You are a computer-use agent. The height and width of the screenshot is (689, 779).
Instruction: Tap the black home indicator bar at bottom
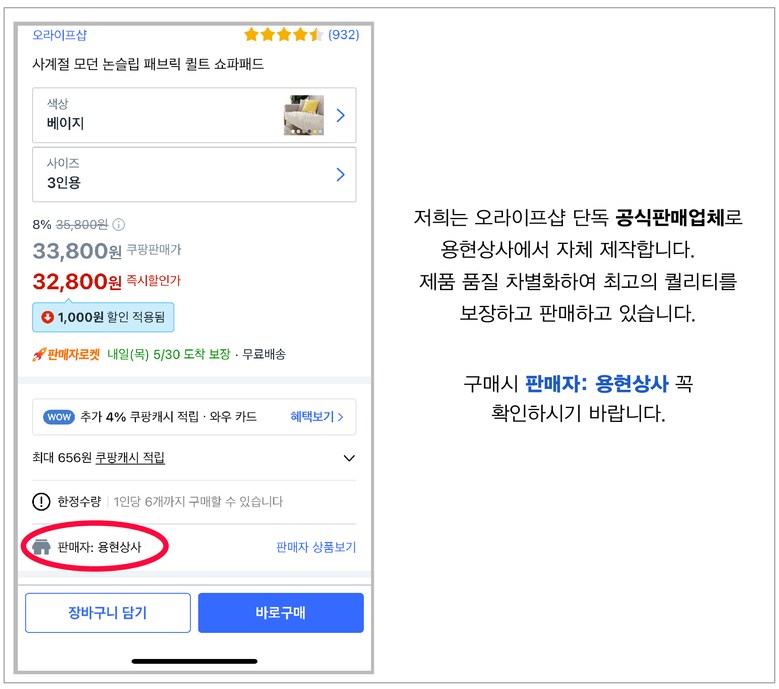194,660
